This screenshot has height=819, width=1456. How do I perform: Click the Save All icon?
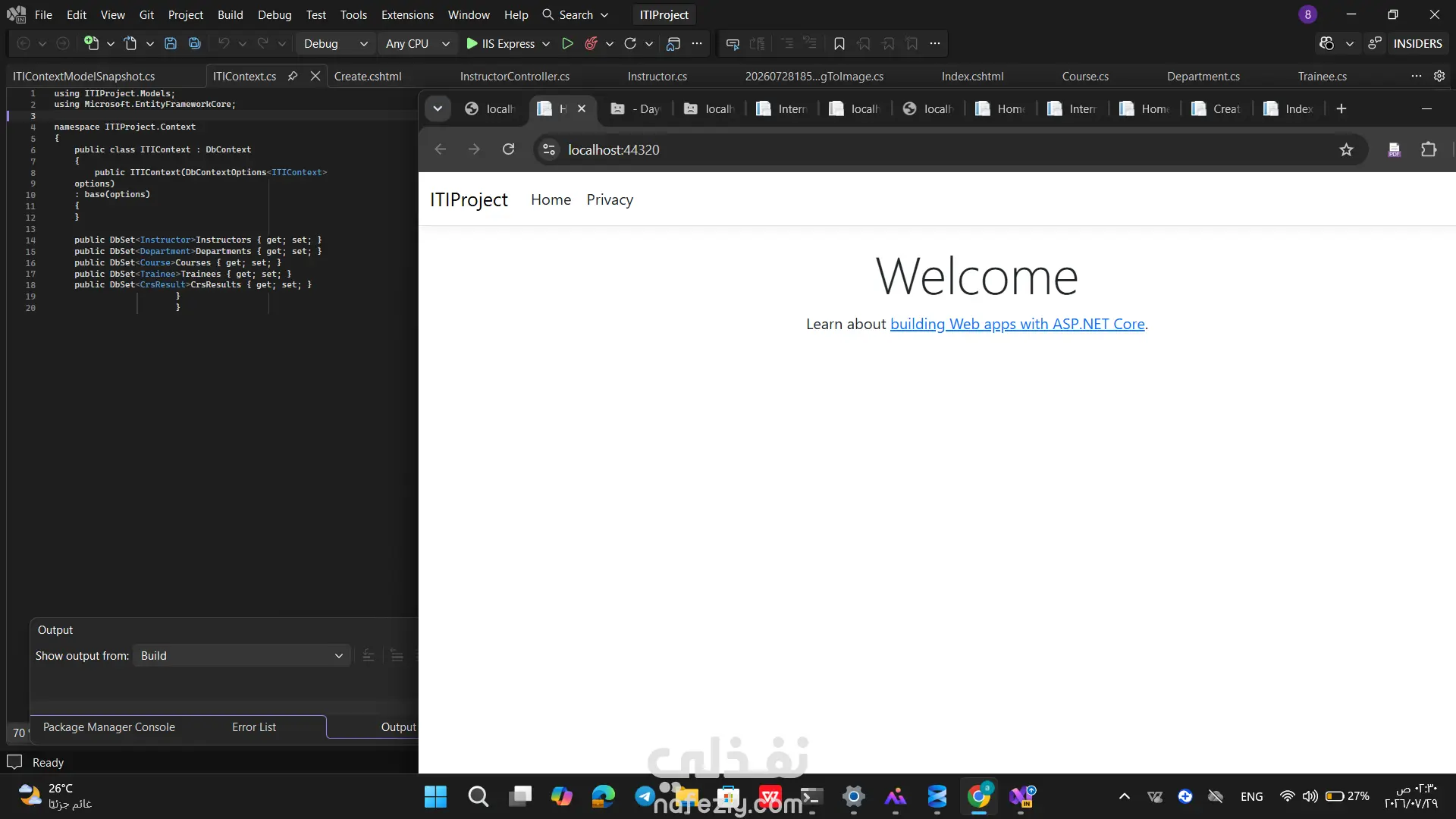pos(195,43)
